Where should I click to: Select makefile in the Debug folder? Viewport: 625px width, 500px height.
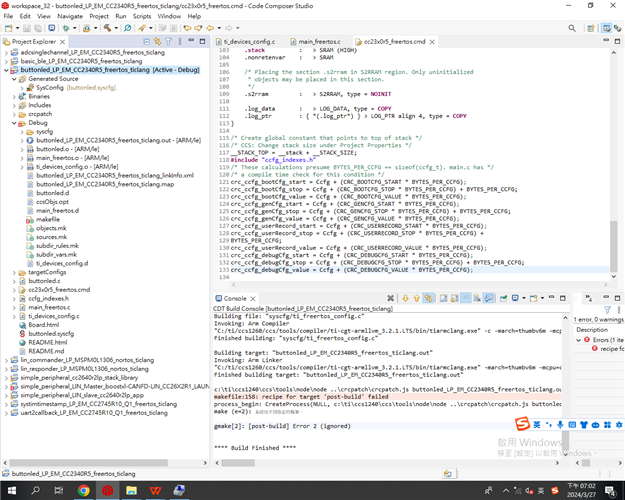(x=48, y=220)
